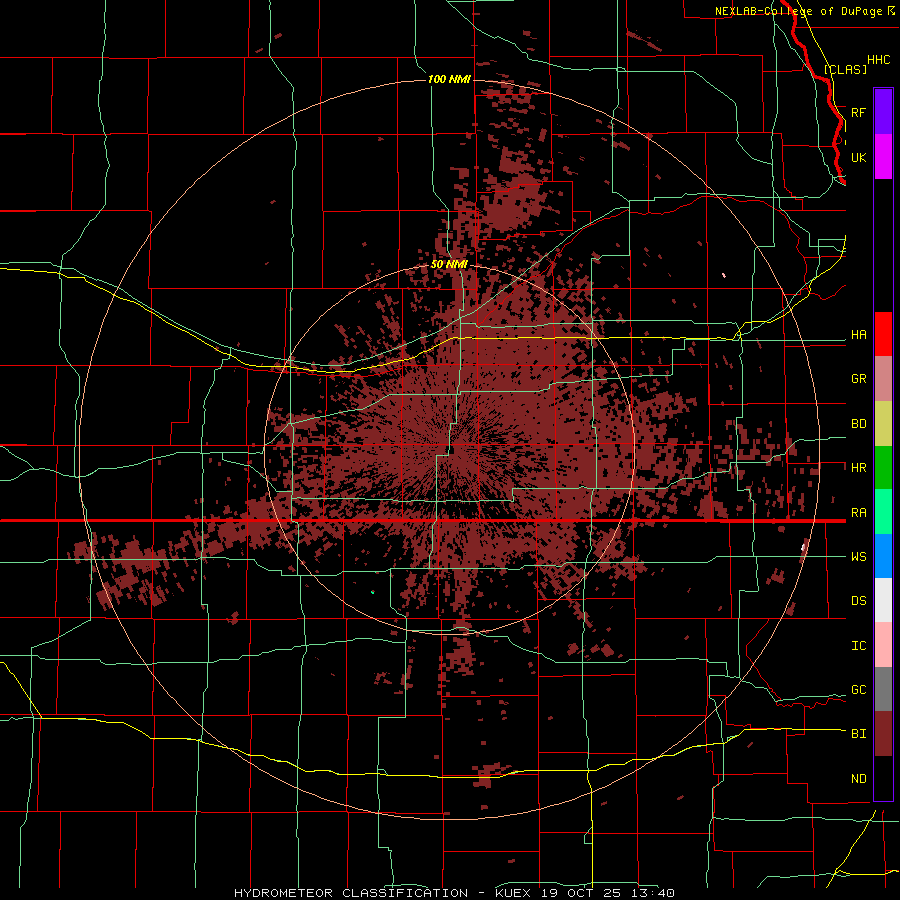
Task: Click the WS legend label
Action: 858,557
